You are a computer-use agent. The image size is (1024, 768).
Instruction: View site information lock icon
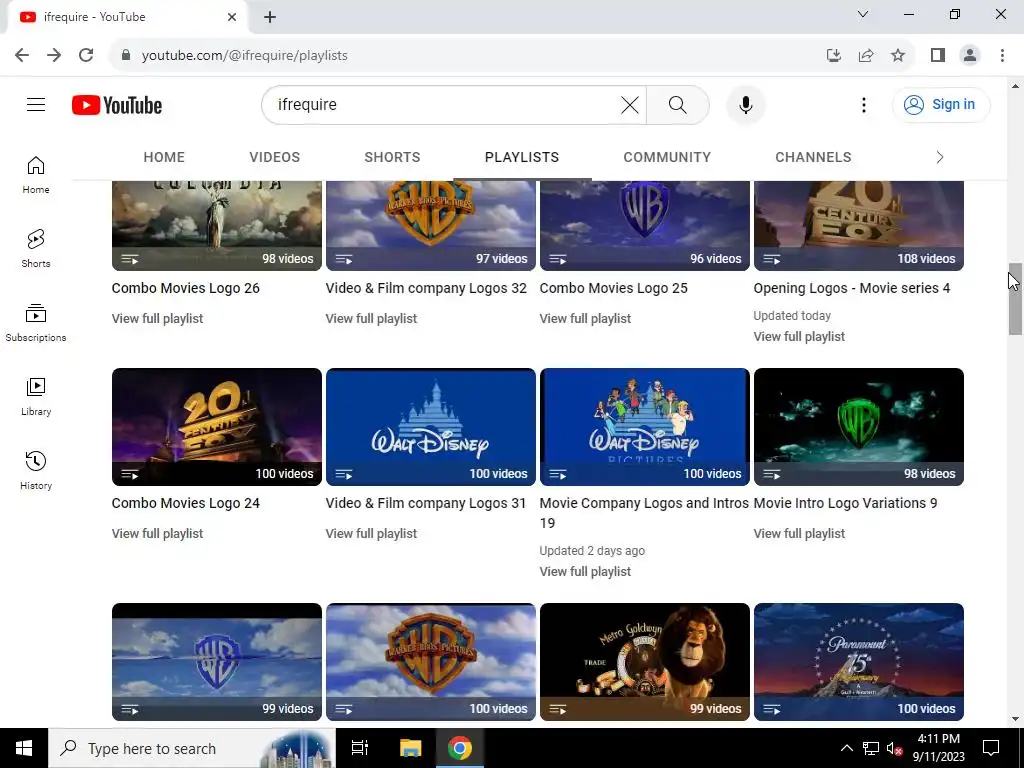[x=126, y=55]
